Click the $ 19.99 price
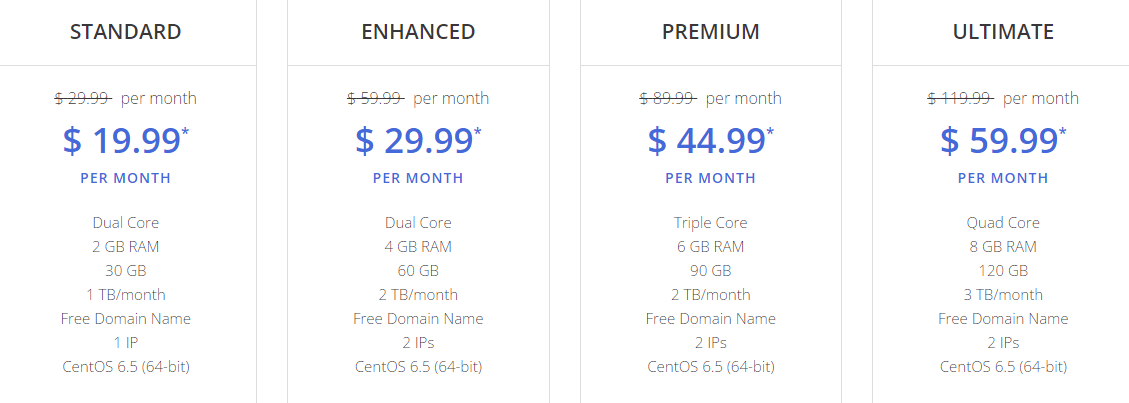1129x403 pixels. 121,140
